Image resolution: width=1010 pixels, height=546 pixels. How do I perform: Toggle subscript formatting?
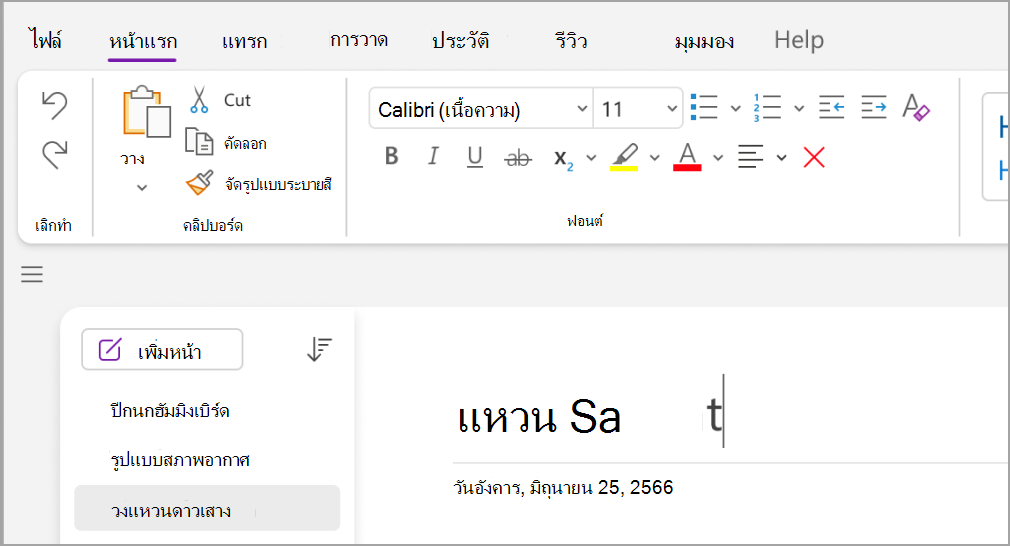tap(563, 158)
